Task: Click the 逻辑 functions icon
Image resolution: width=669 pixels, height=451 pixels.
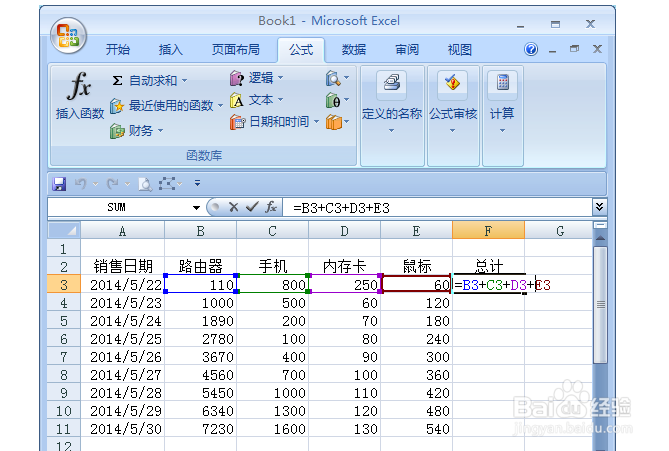Action: 237,78
